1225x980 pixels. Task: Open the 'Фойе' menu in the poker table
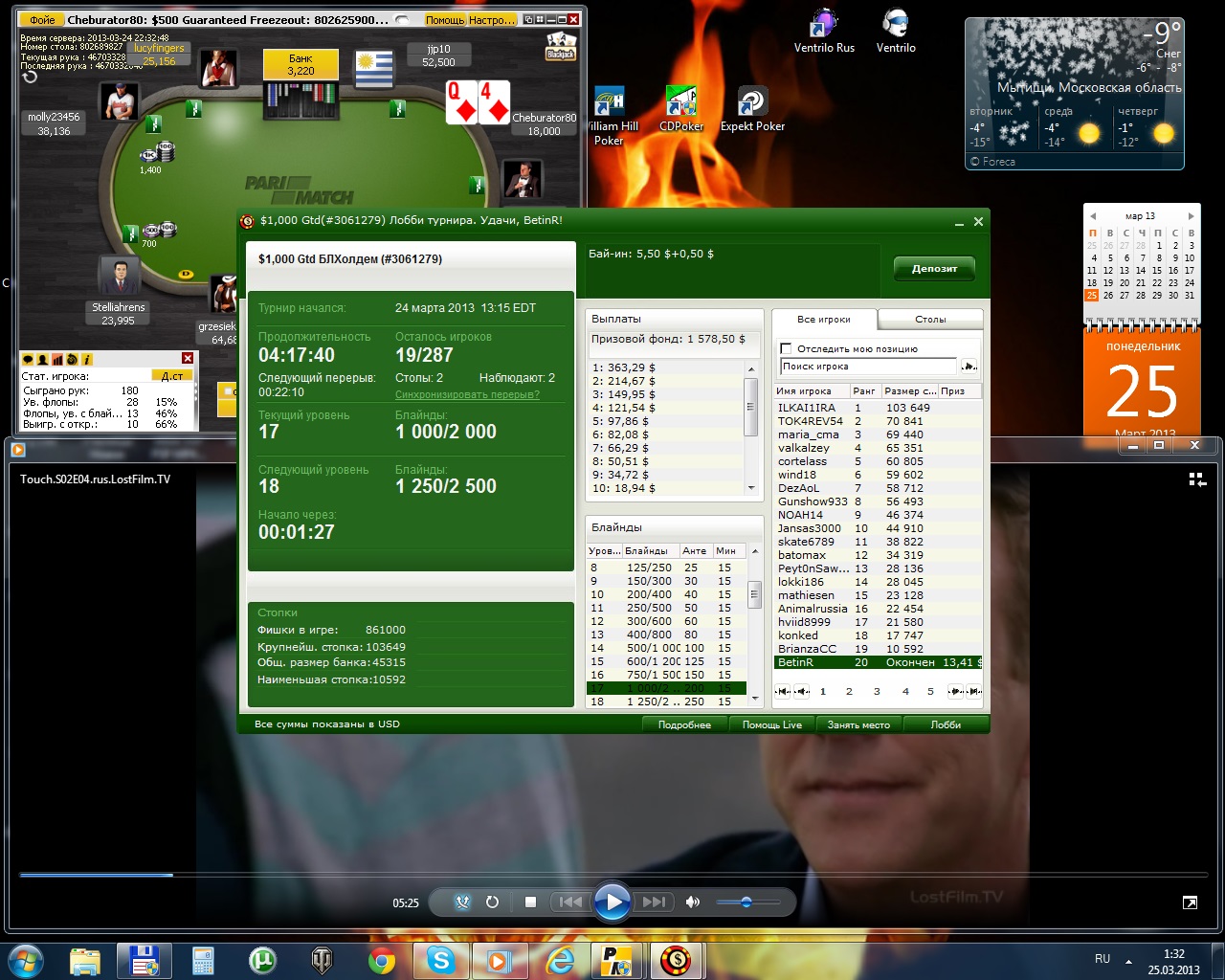[43, 19]
